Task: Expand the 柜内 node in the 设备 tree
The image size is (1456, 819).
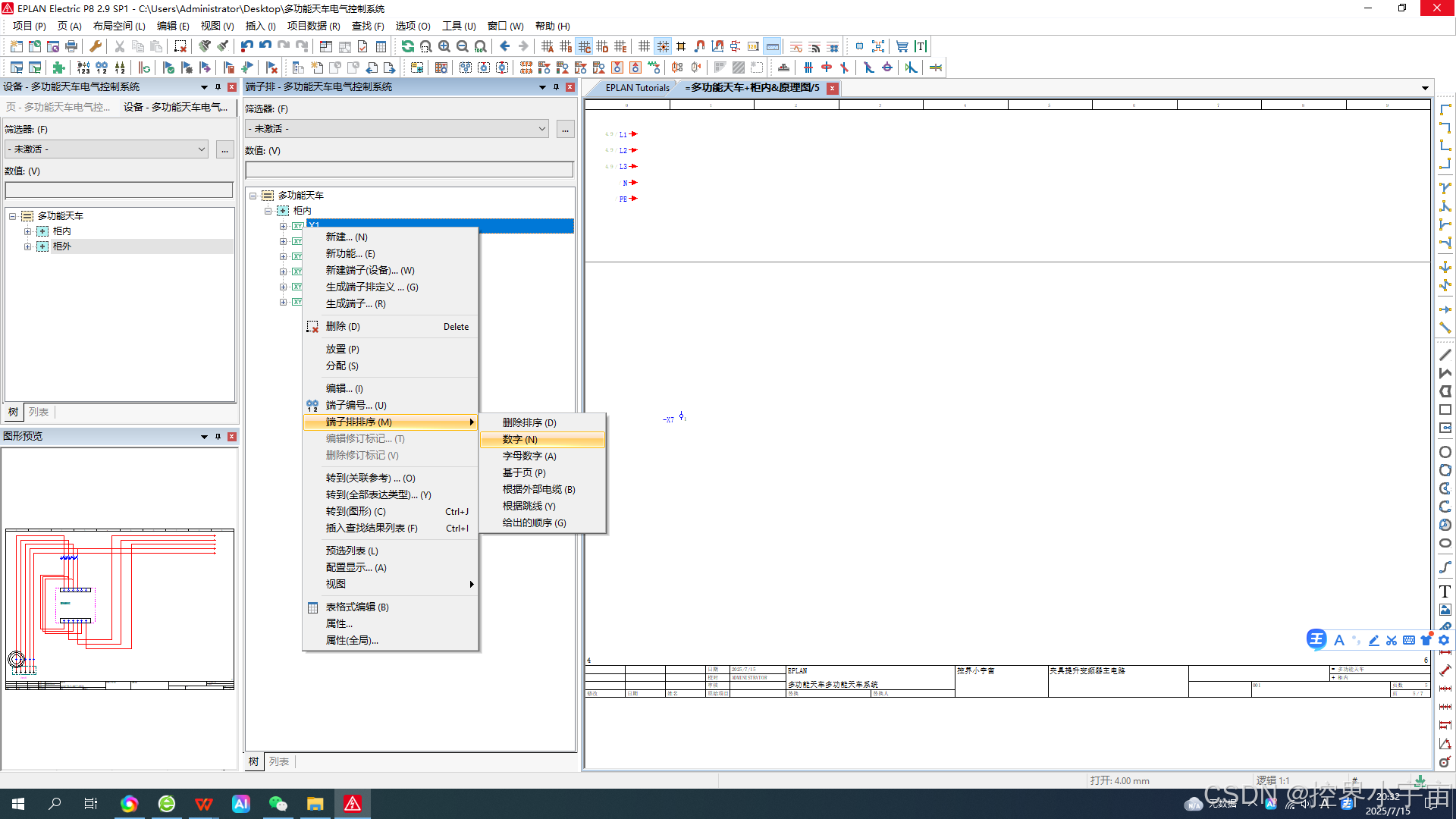Action: tap(27, 231)
